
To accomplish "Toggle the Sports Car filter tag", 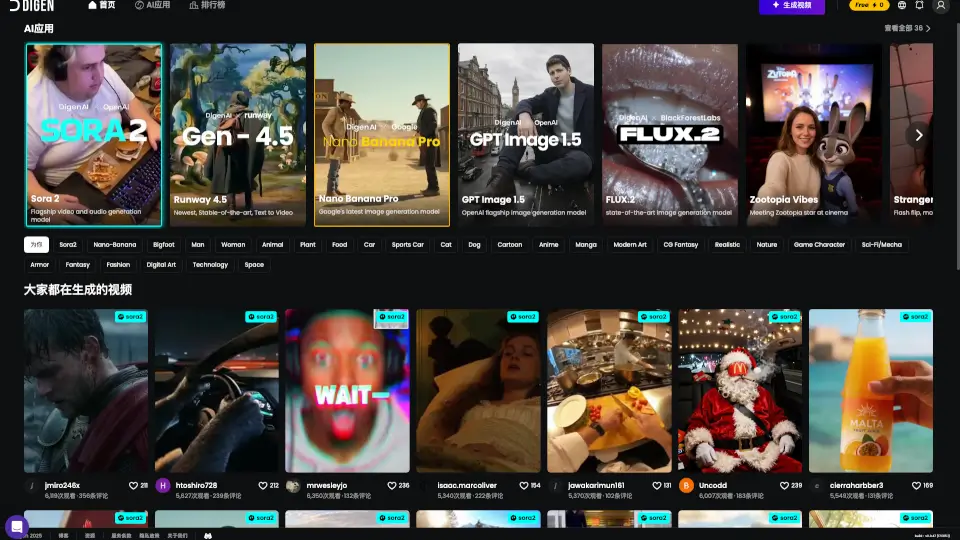I will click(407, 244).
